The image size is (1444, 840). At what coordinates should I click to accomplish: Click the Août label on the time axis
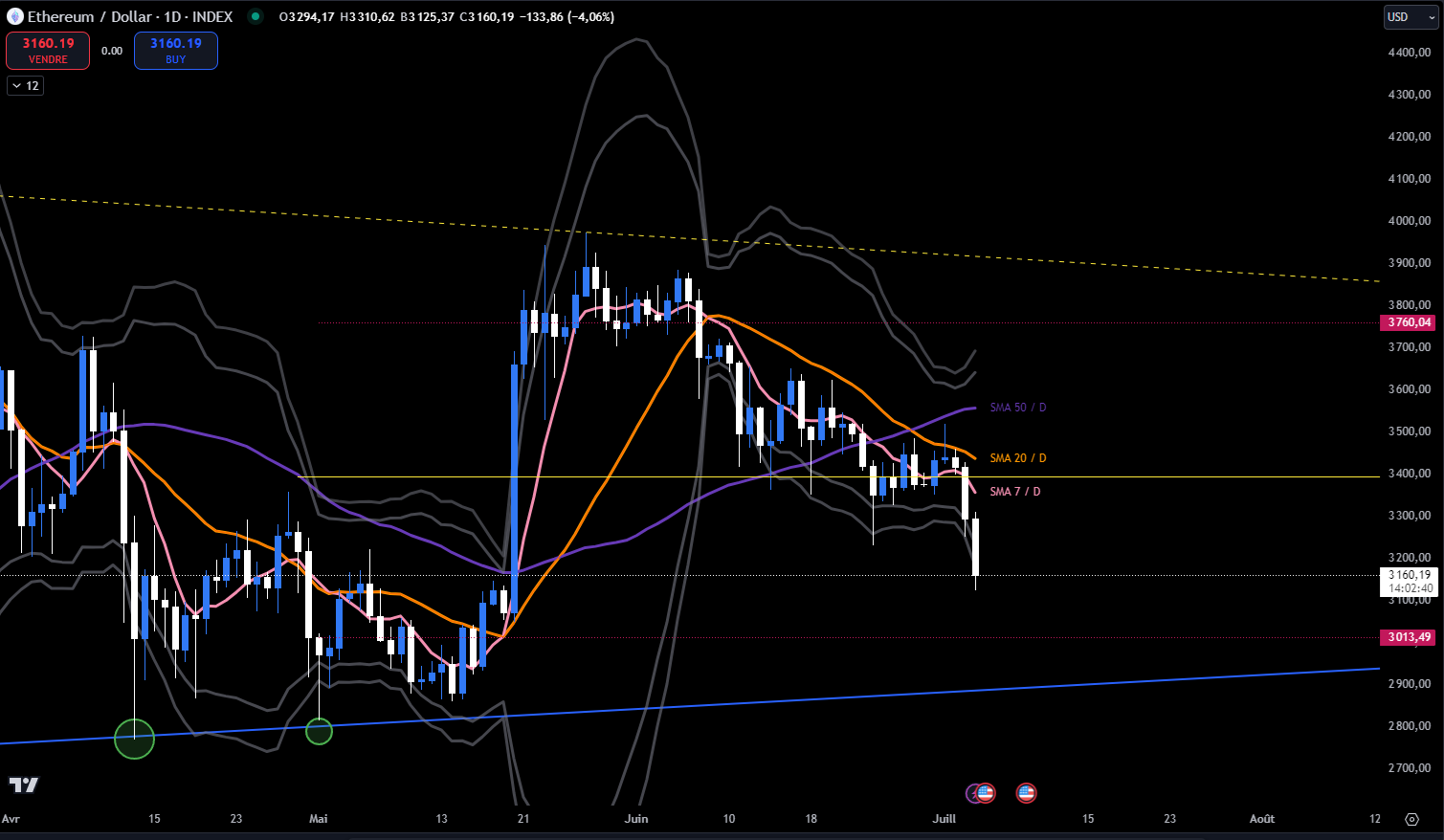click(x=1261, y=819)
